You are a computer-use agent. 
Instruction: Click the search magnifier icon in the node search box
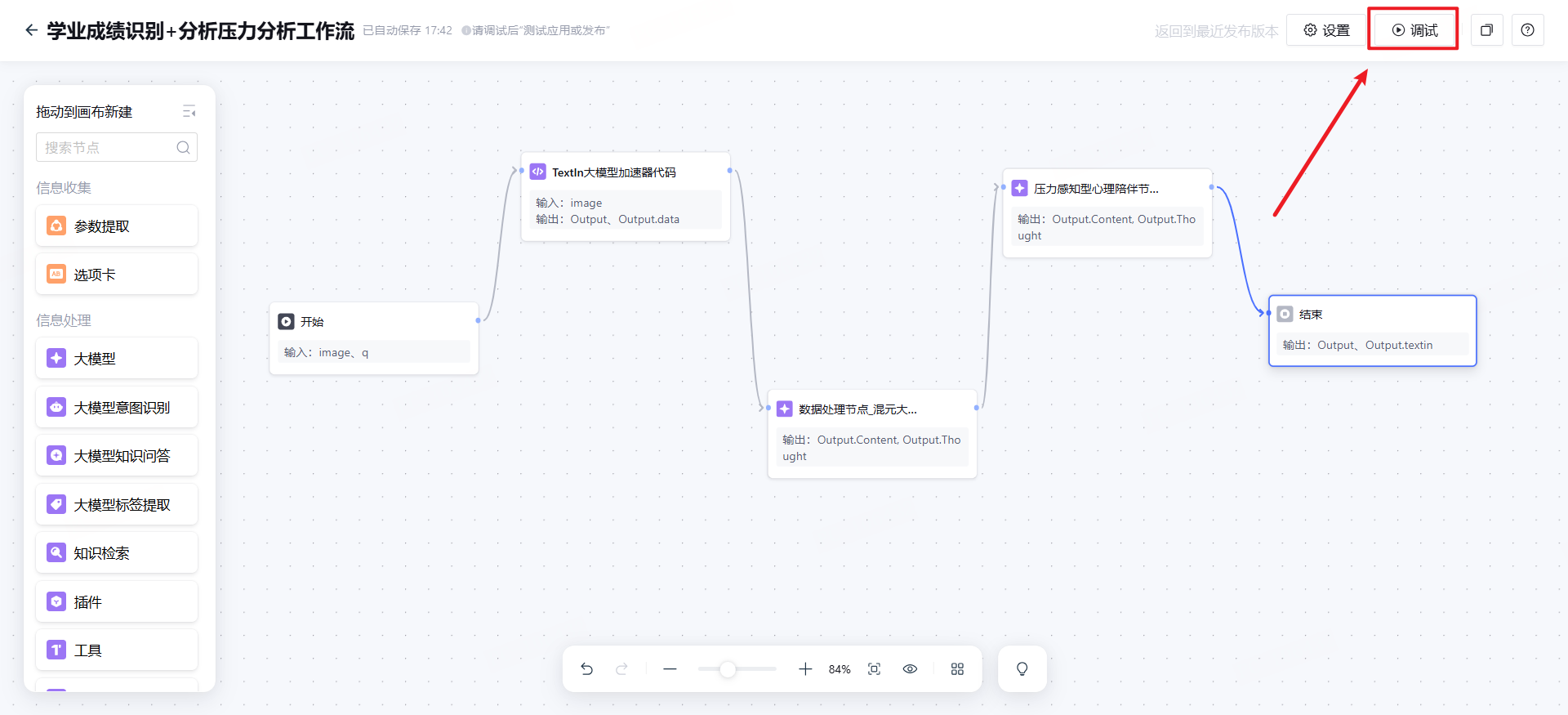point(183,147)
